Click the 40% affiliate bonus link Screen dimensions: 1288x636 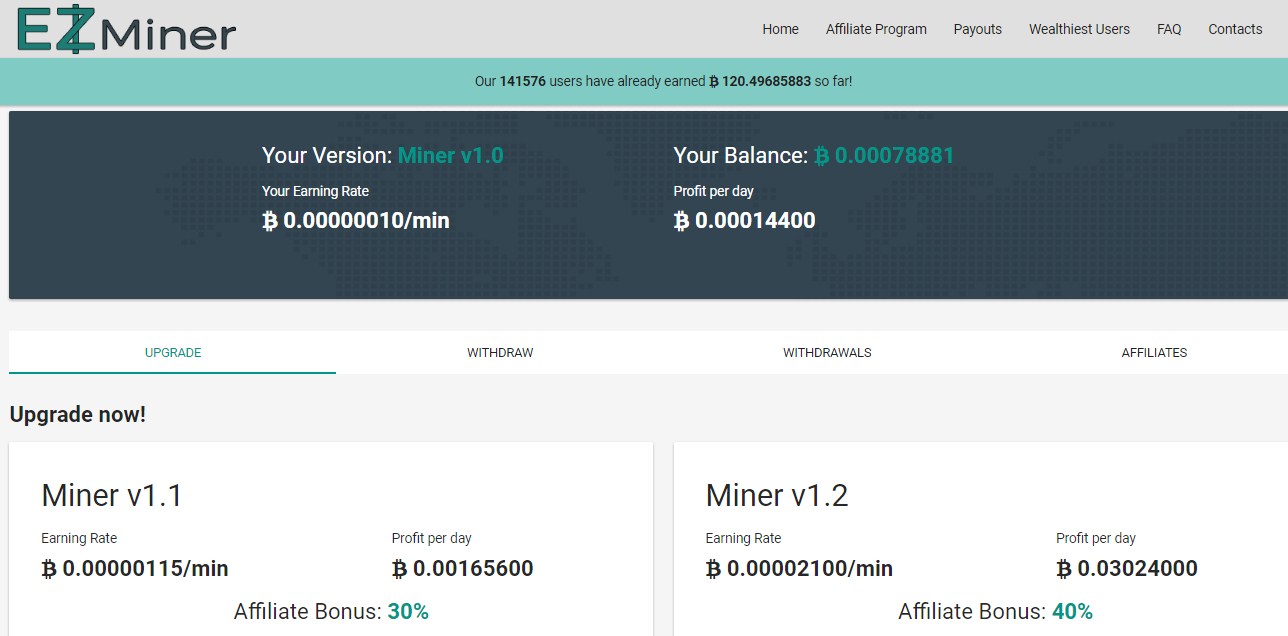pyautogui.click(x=1073, y=611)
